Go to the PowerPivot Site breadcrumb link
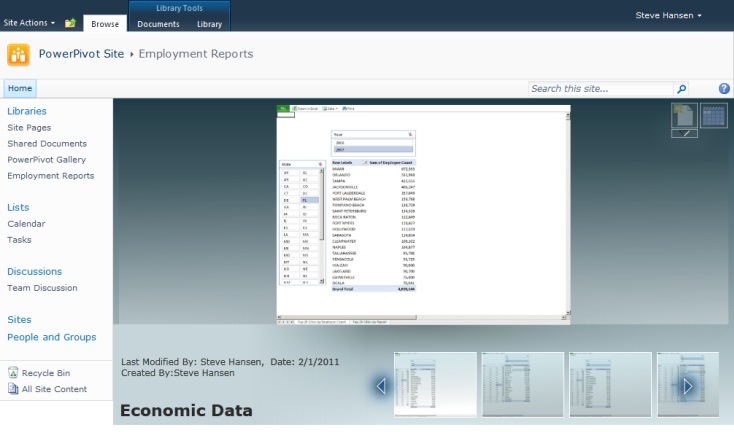 click(81, 54)
